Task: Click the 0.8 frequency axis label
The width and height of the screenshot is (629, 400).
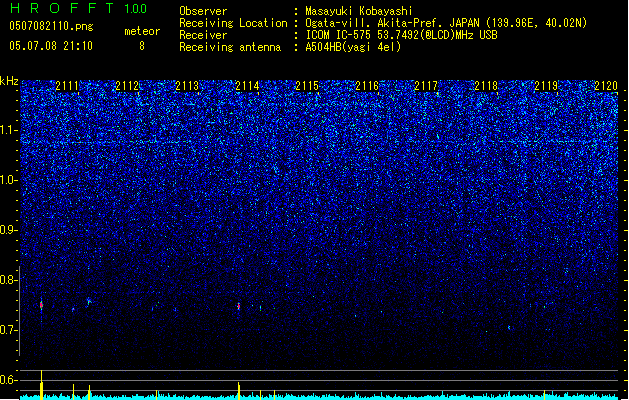Action: click(x=9, y=280)
